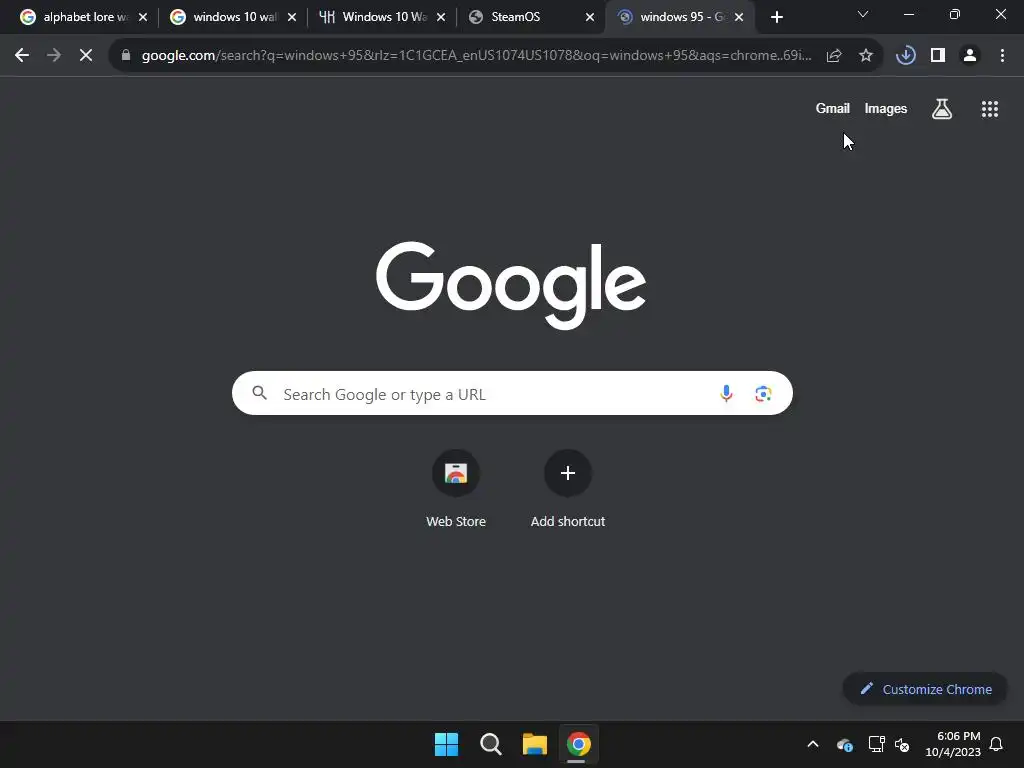Open Chrome three-dot menu

[1002, 56]
